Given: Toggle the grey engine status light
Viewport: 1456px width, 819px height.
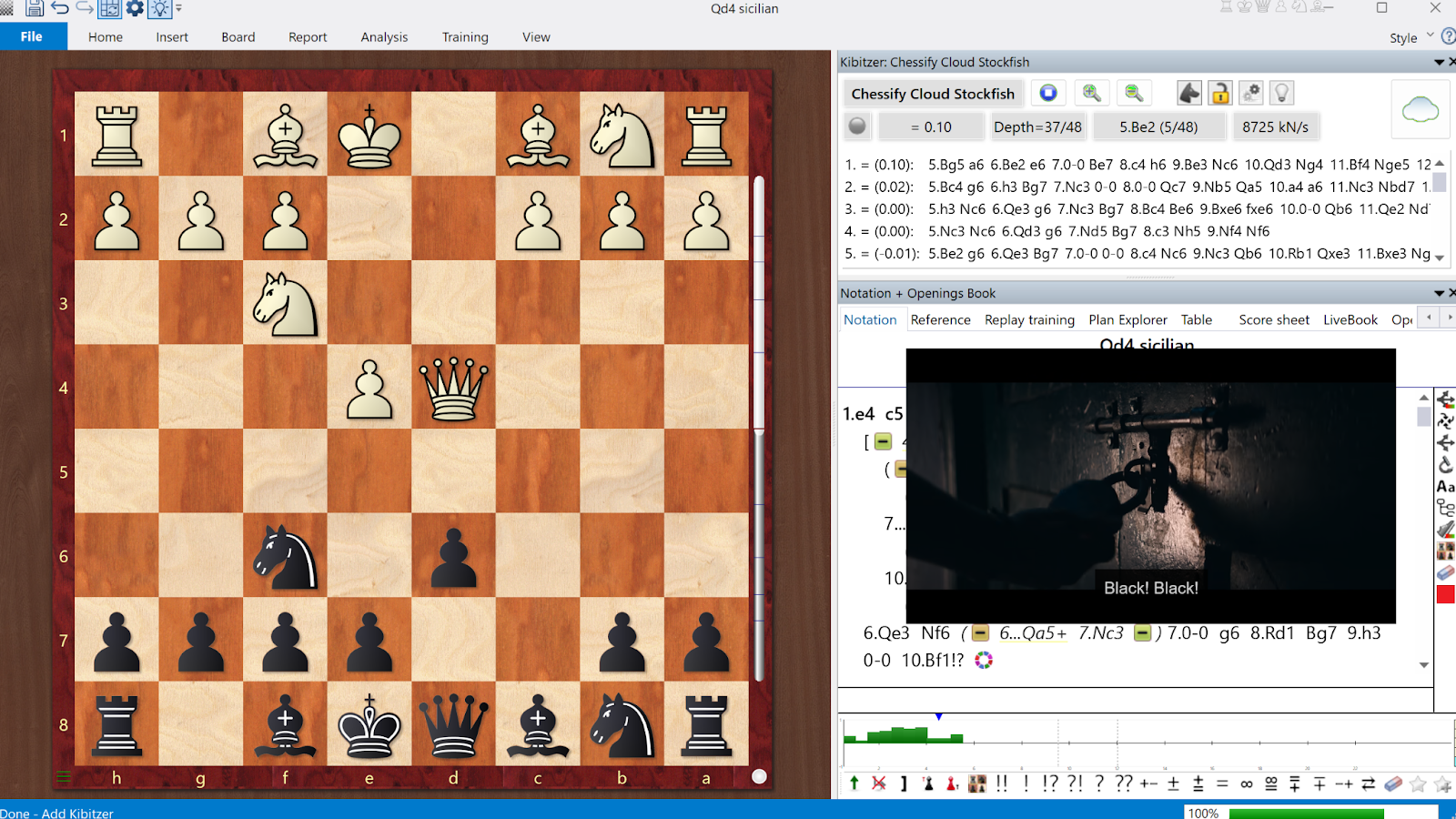Looking at the screenshot, I should coord(857,126).
